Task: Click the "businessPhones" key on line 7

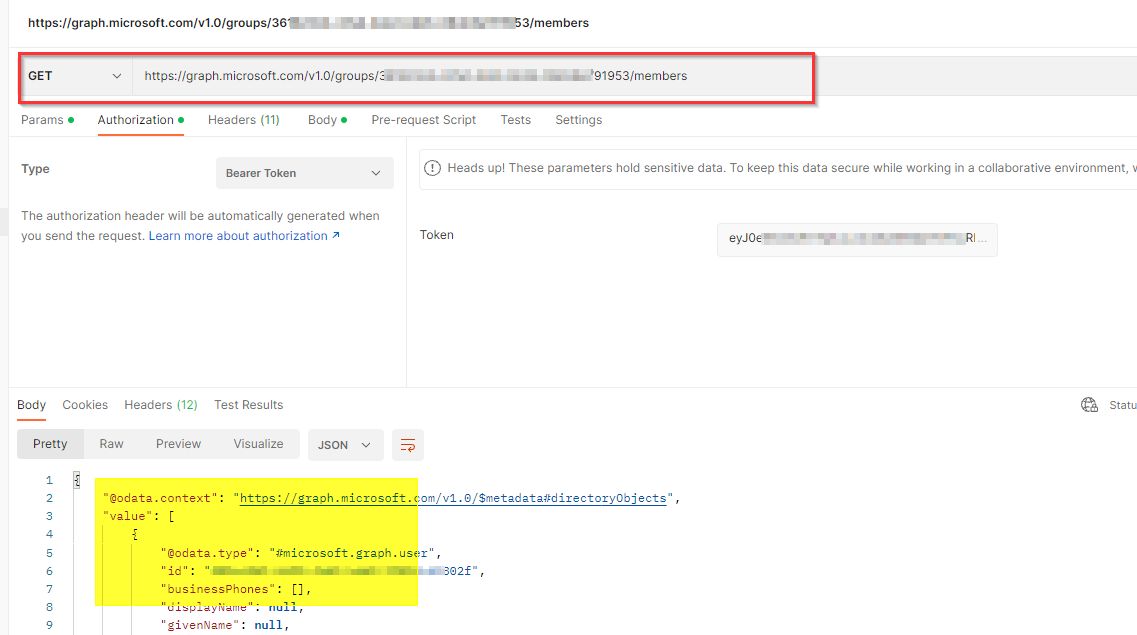Action: click(x=218, y=589)
